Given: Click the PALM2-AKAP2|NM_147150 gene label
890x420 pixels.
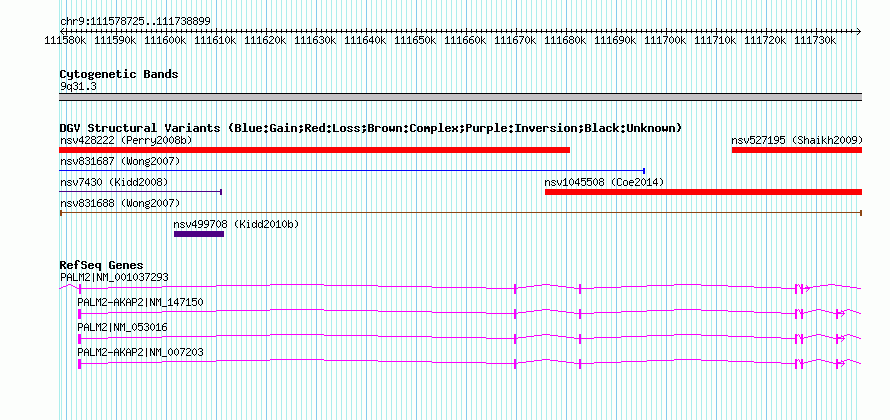Looking at the screenshot, I should click(140, 302).
